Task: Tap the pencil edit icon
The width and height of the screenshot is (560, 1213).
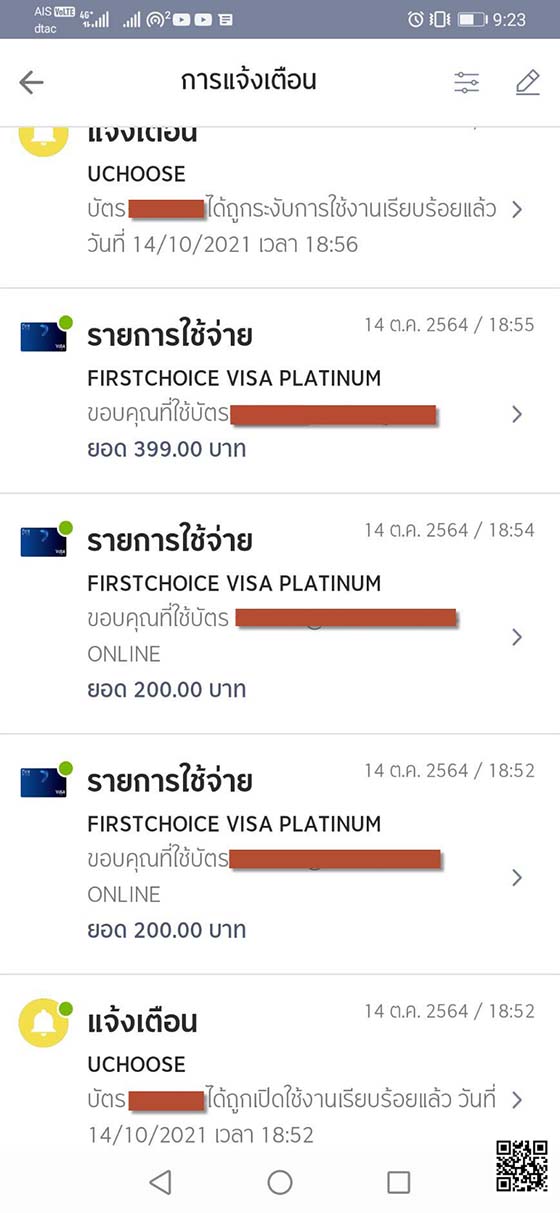Action: pos(528,83)
